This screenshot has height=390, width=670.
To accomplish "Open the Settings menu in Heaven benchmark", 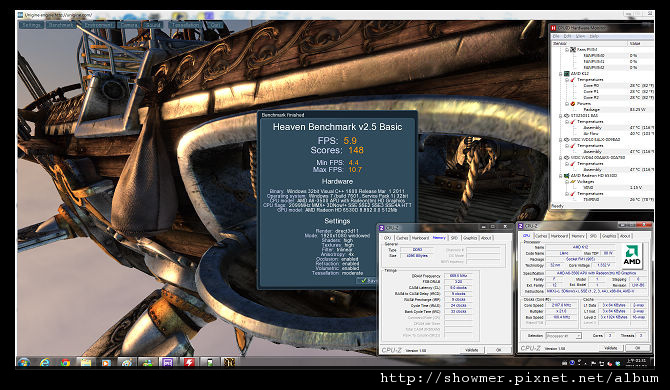I will (x=31, y=25).
